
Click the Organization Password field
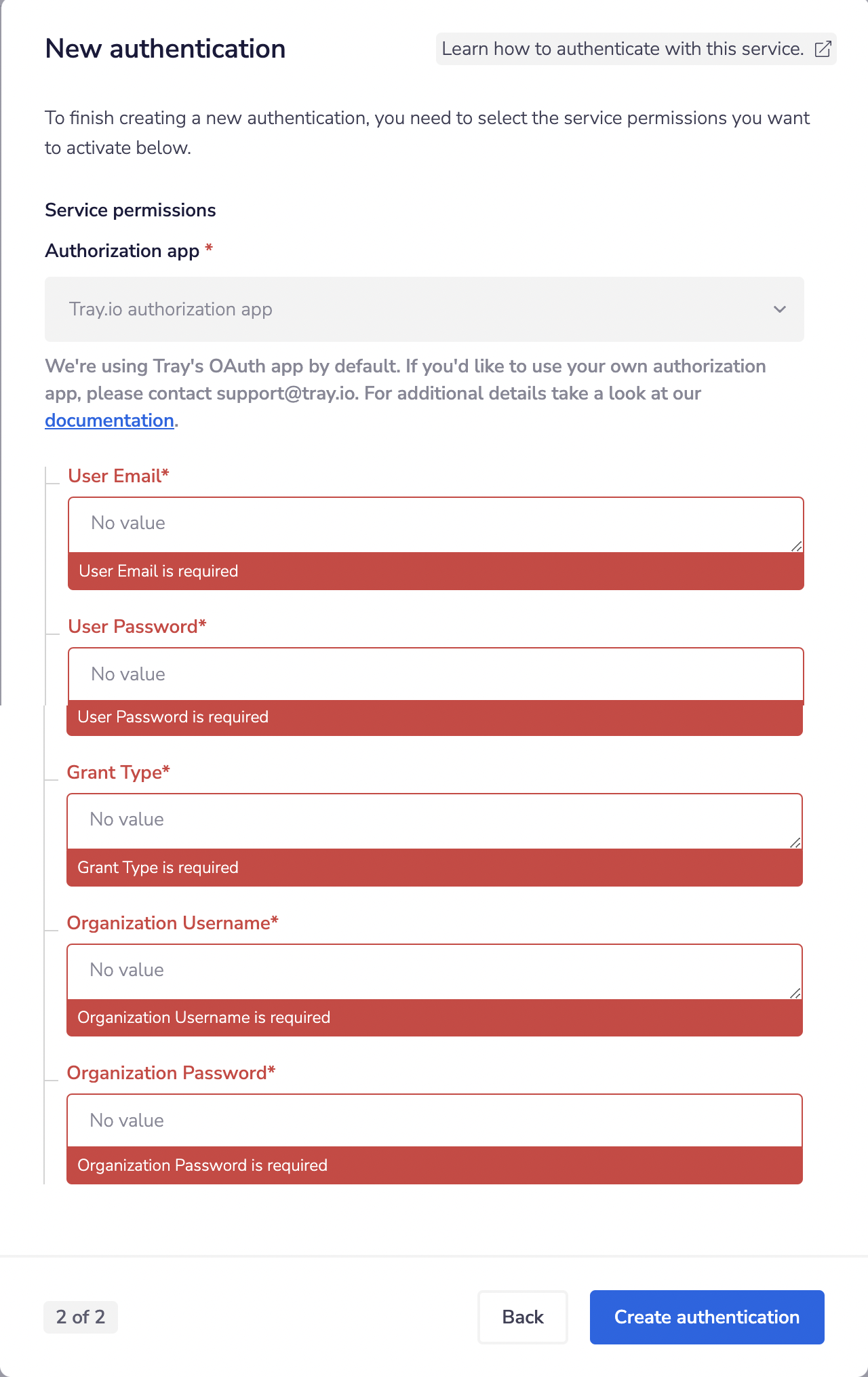coord(434,1120)
